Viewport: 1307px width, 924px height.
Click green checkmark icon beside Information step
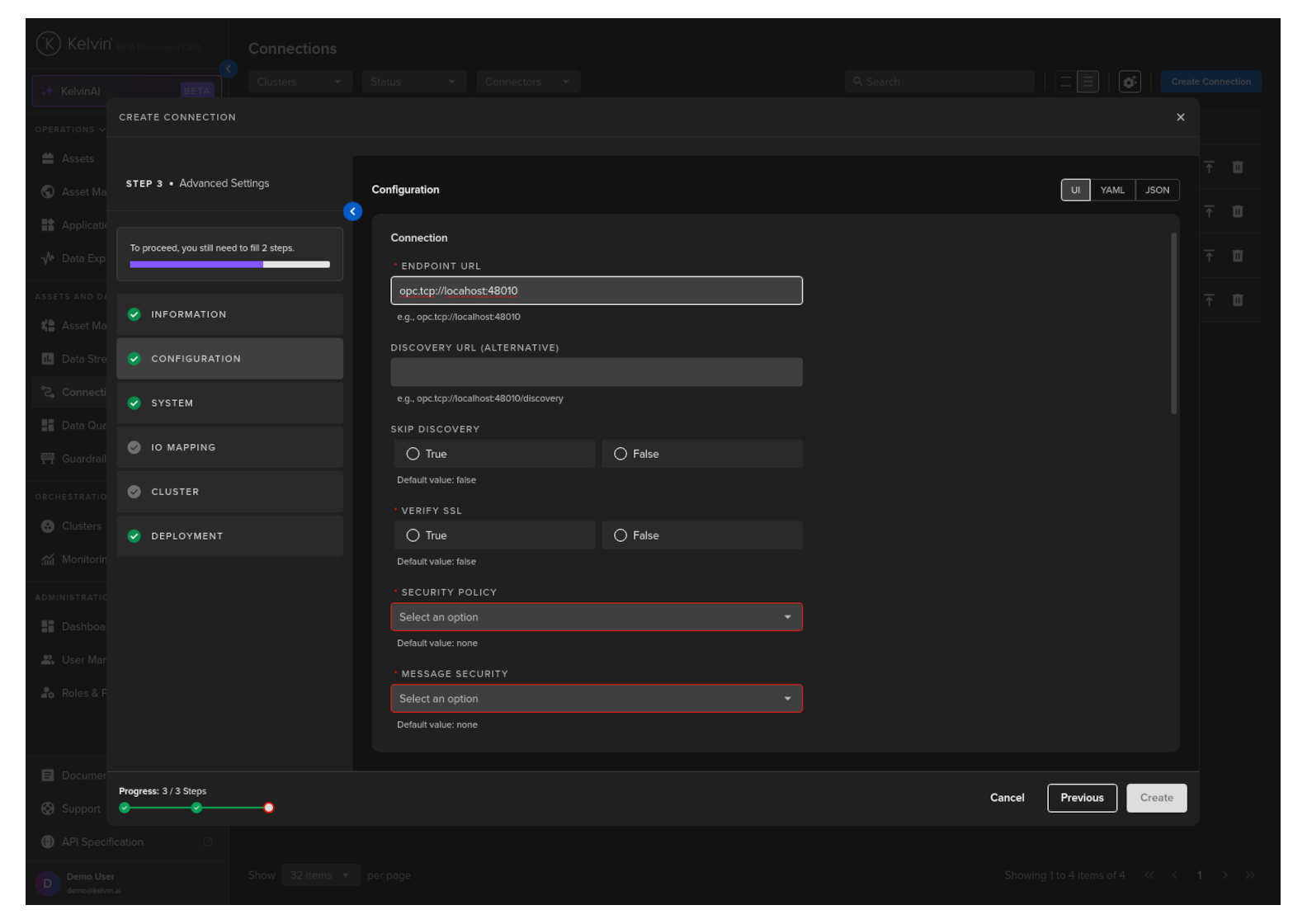pos(134,314)
